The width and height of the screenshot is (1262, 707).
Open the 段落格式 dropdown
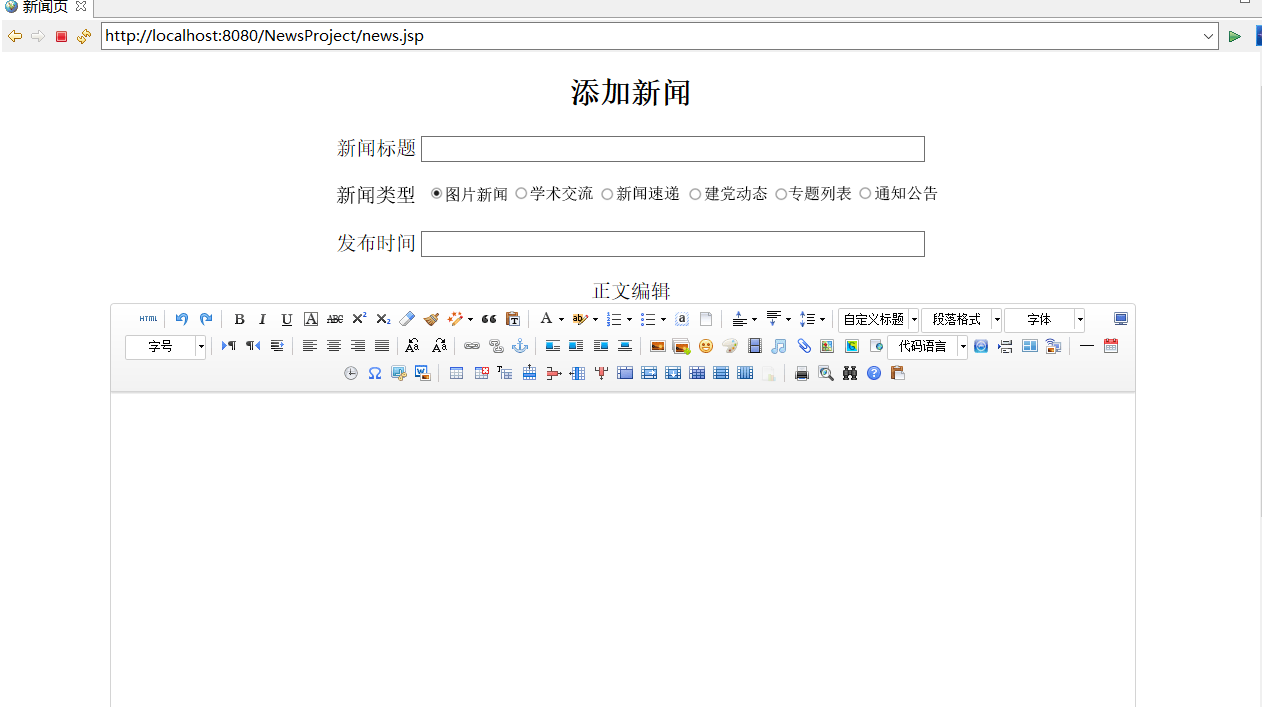tap(961, 320)
